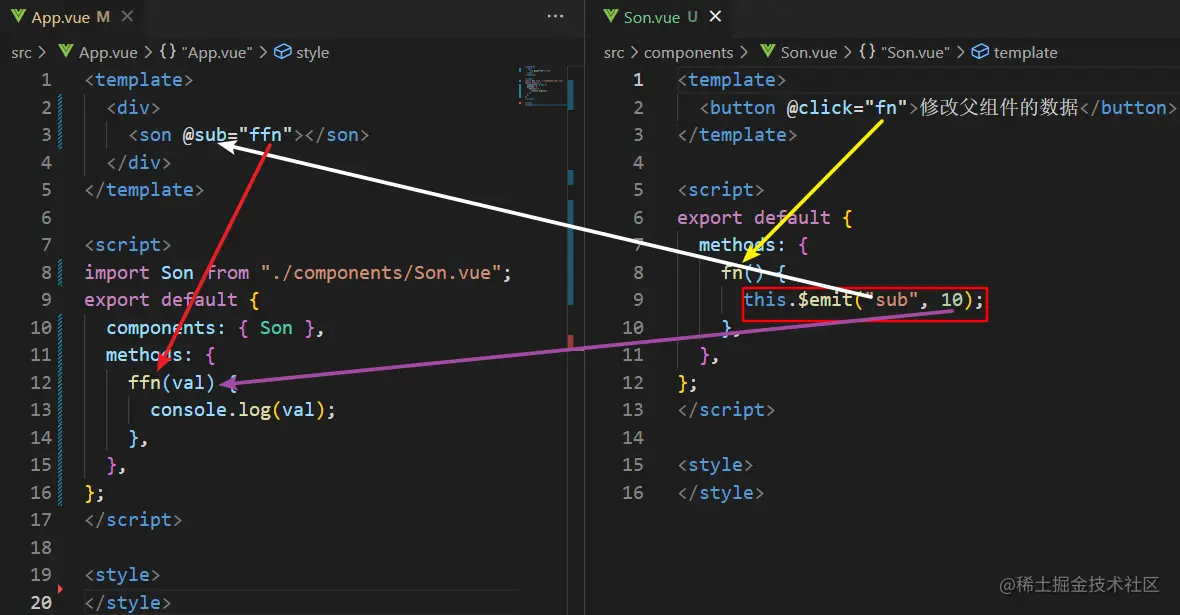Close the Son.vue tab
The height and width of the screenshot is (615, 1180).
click(x=715, y=16)
